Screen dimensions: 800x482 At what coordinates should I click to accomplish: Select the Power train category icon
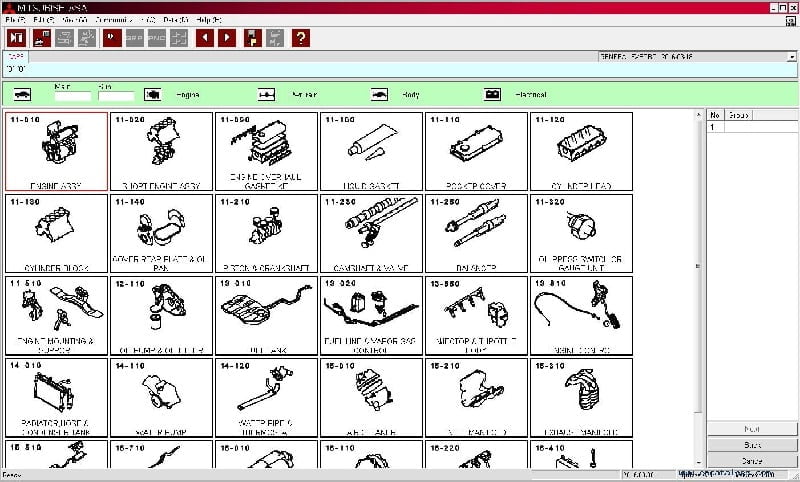[x=266, y=95]
